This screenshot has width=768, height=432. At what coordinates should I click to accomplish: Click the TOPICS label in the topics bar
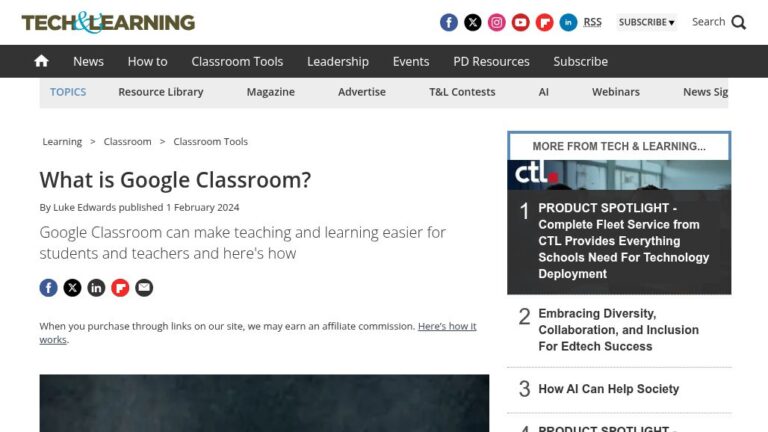[68, 92]
